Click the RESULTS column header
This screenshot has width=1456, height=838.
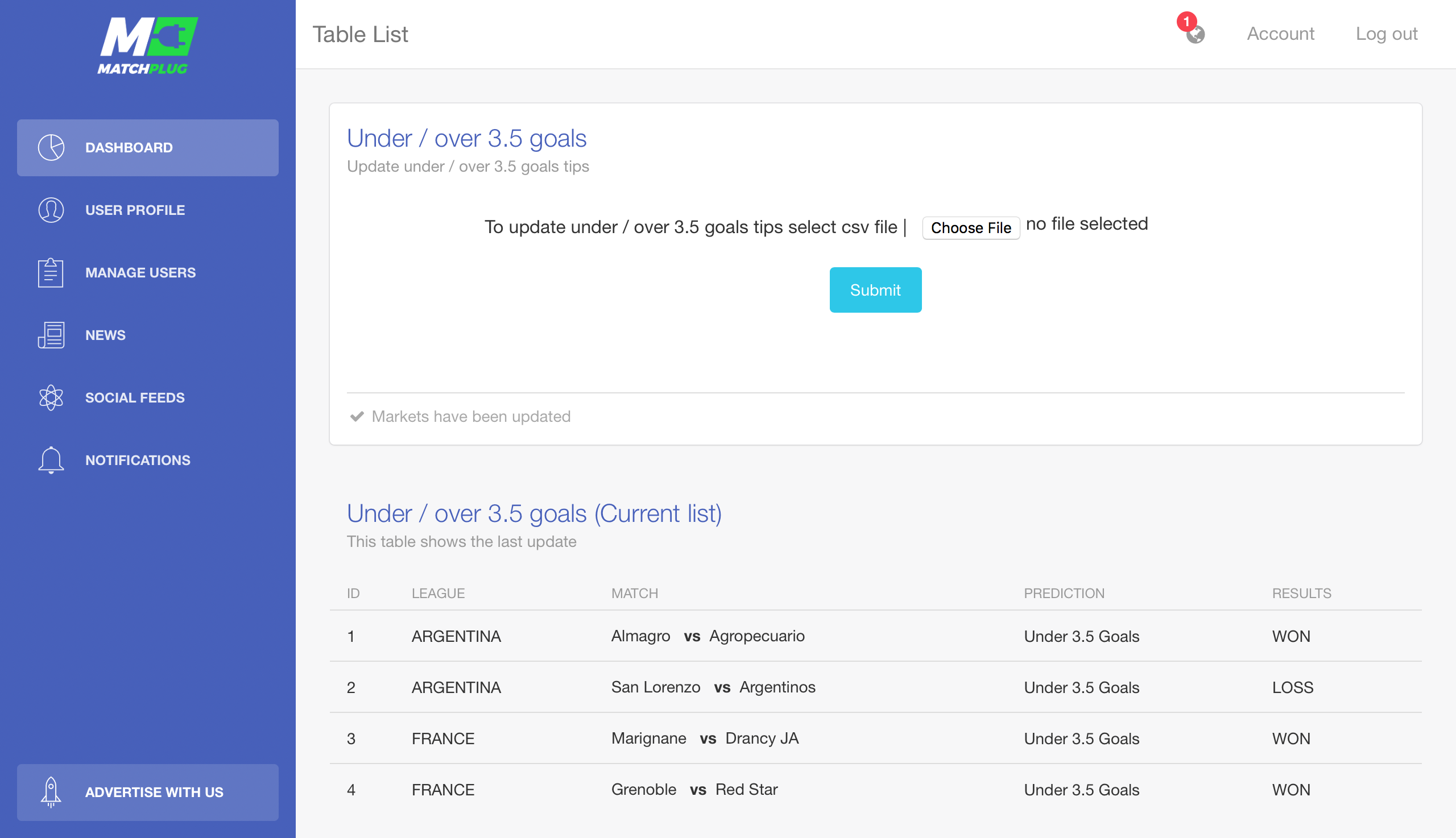point(1302,594)
